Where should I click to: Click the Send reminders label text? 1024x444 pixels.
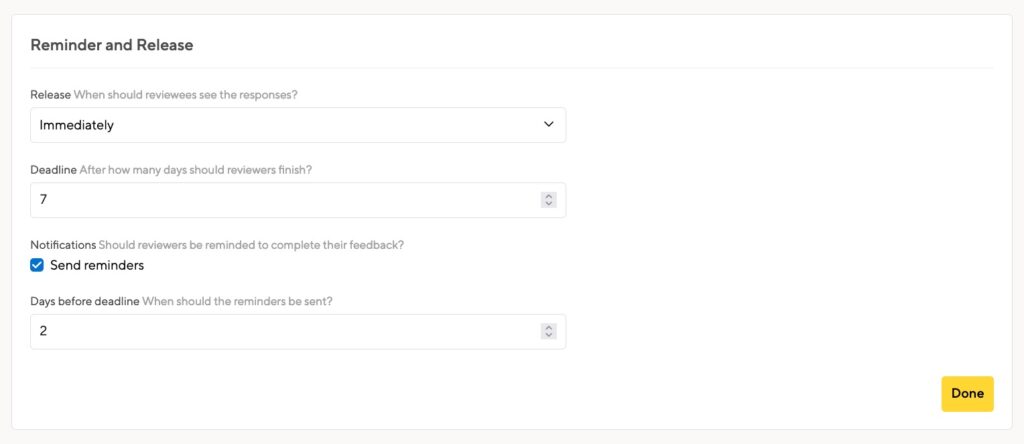[x=97, y=265]
